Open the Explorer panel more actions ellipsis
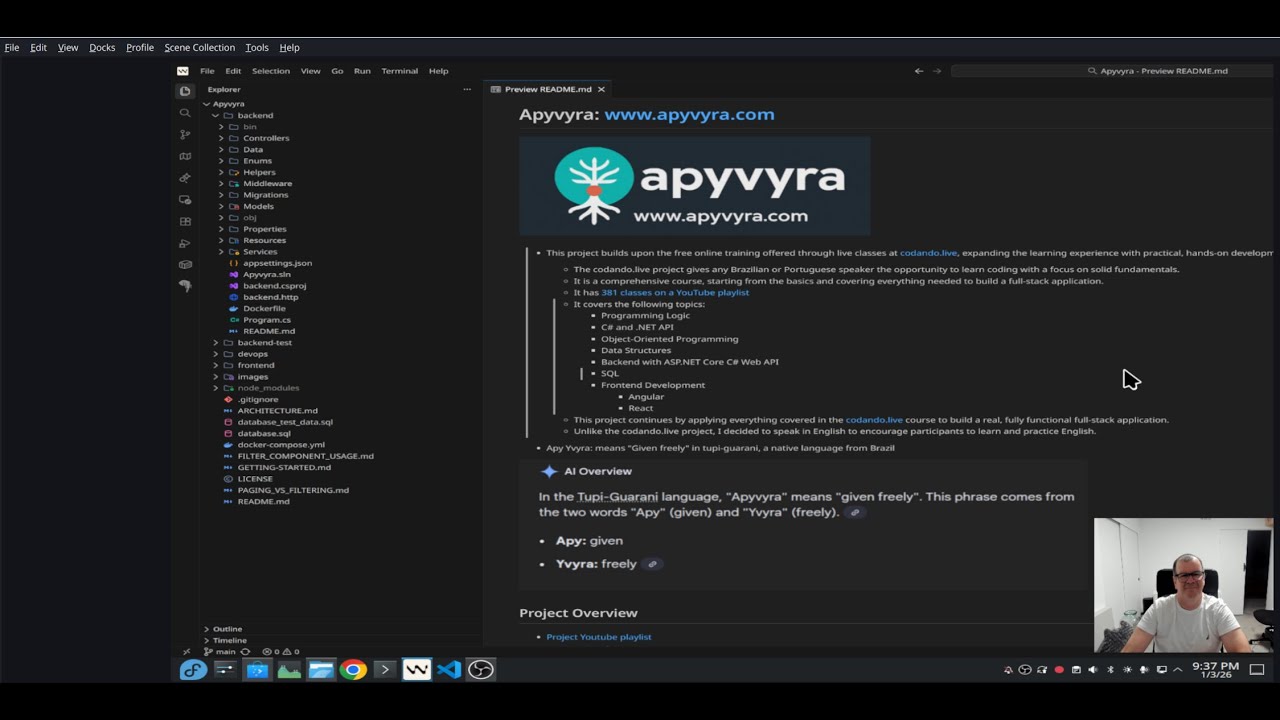1280x720 pixels. coord(467,90)
